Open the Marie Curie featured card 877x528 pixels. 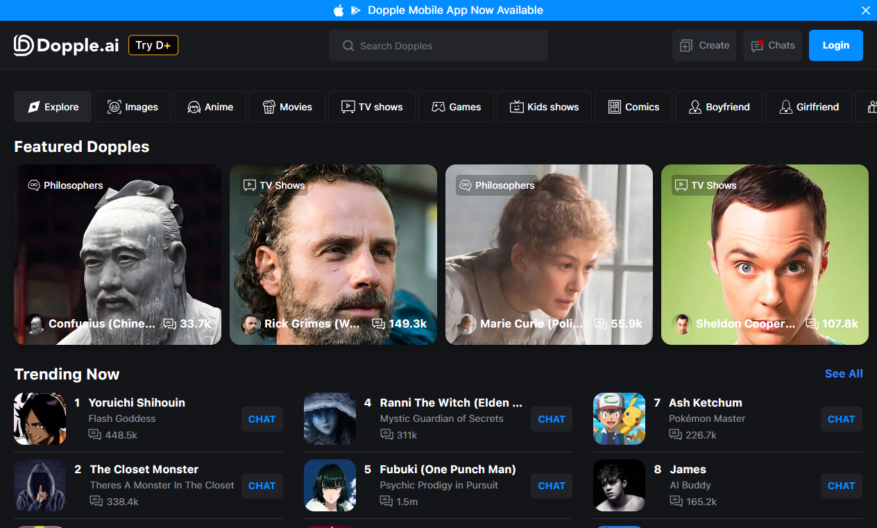coord(549,254)
